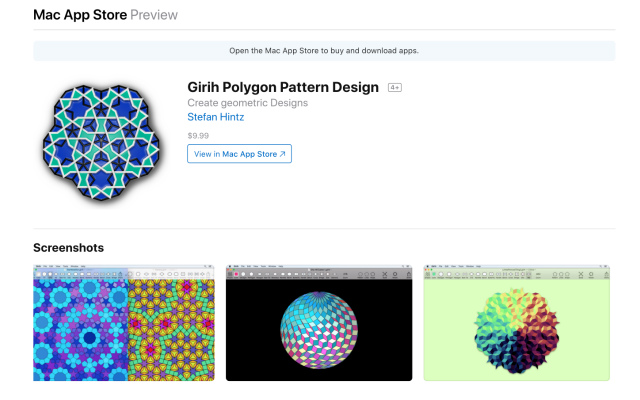
Task: Click the 4+ age rating badge
Action: [x=395, y=87]
